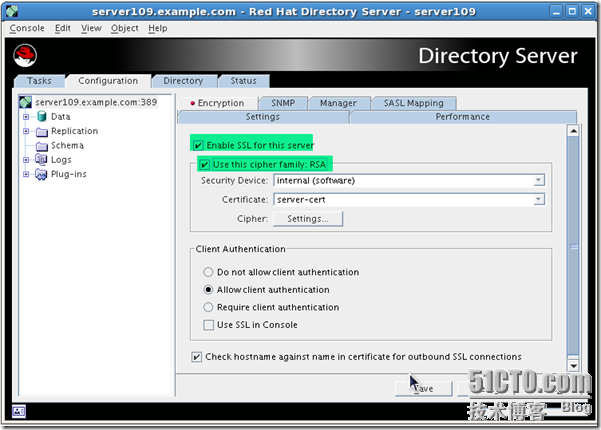Screen dimensions: 601x430
Task: Select the Plug-ins tree item
Action: pyautogui.click(x=69, y=174)
